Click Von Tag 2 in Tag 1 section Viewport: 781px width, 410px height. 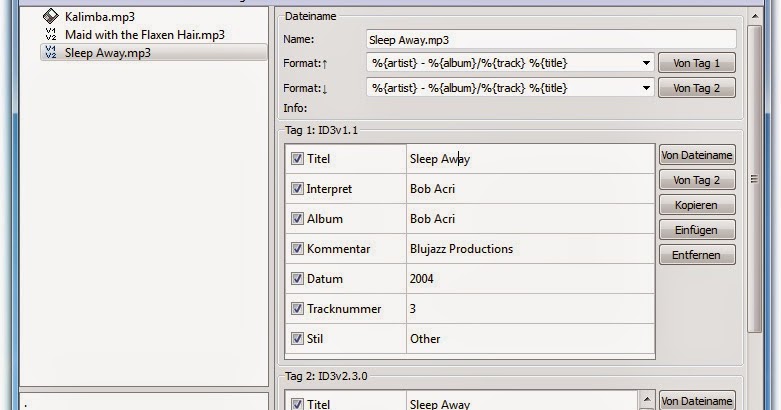[697, 180]
